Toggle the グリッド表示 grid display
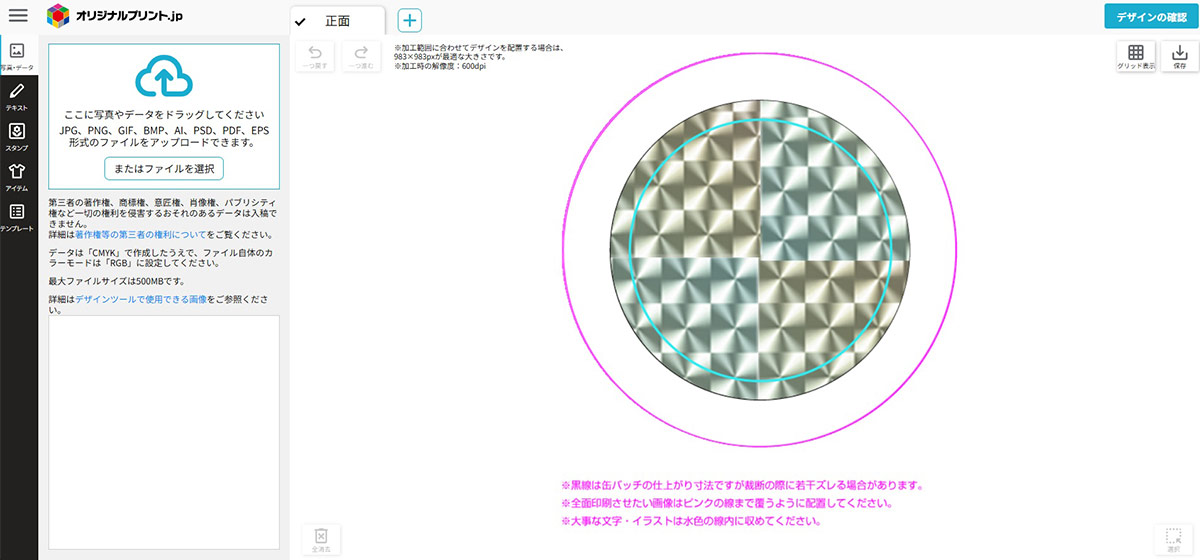1200x560 pixels. [x=1136, y=57]
